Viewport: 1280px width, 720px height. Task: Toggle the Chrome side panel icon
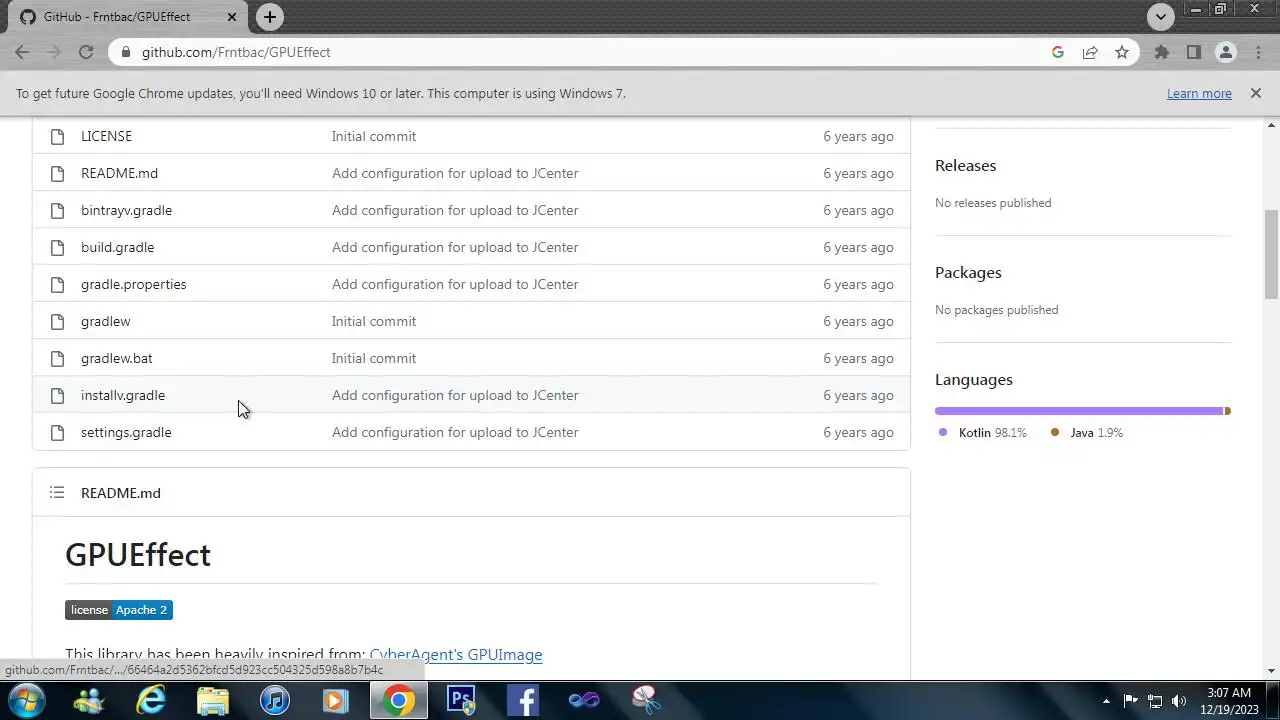1193,52
